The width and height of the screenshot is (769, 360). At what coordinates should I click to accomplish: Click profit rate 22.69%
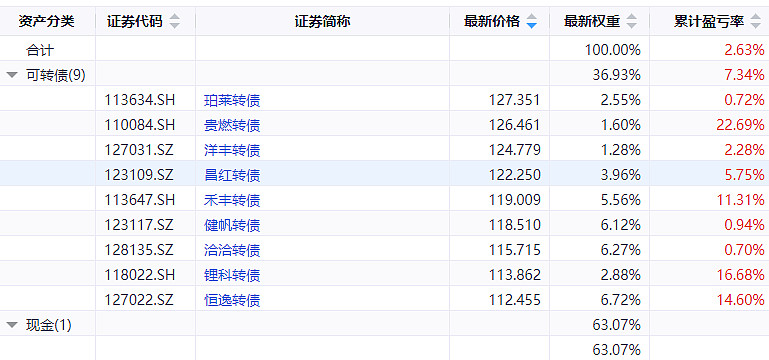pyautogui.click(x=740, y=125)
